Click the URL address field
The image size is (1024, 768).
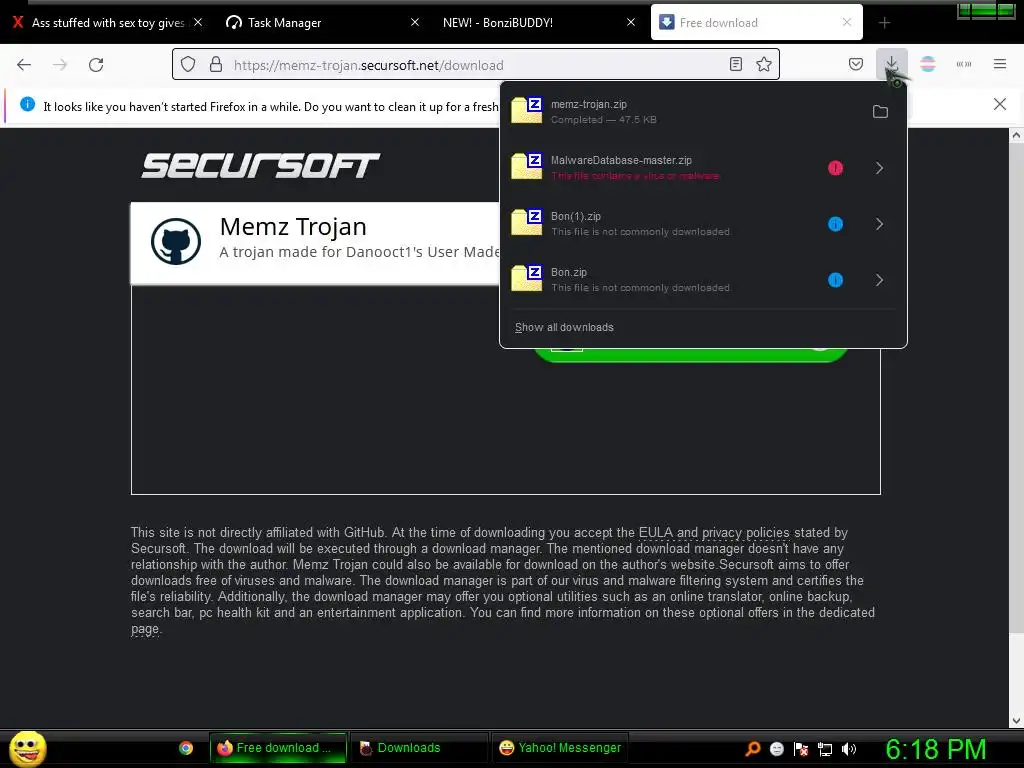[x=477, y=65]
